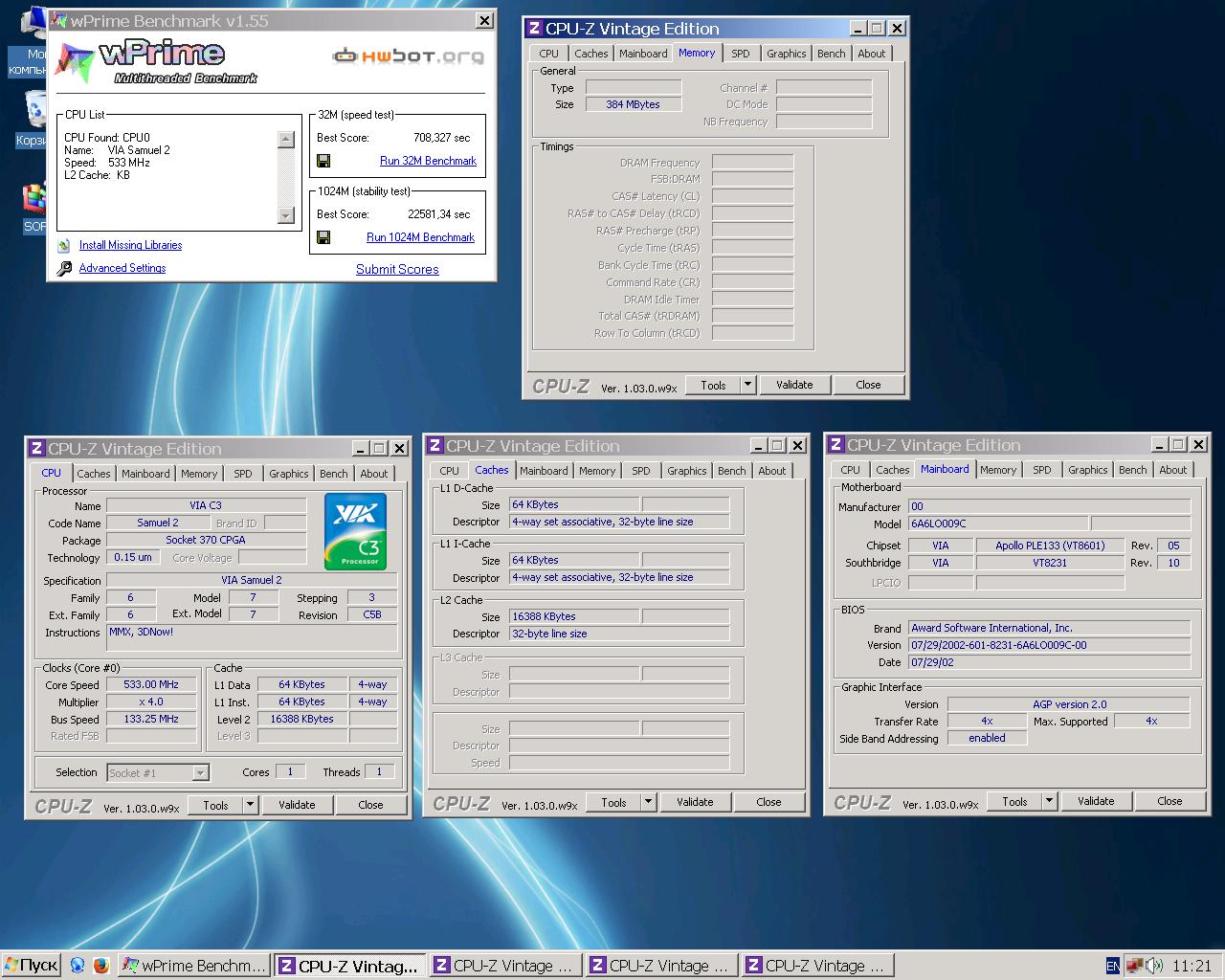Screen dimensions: 1225x980
Task: Select the About tab in the Caches window
Action: point(771,471)
